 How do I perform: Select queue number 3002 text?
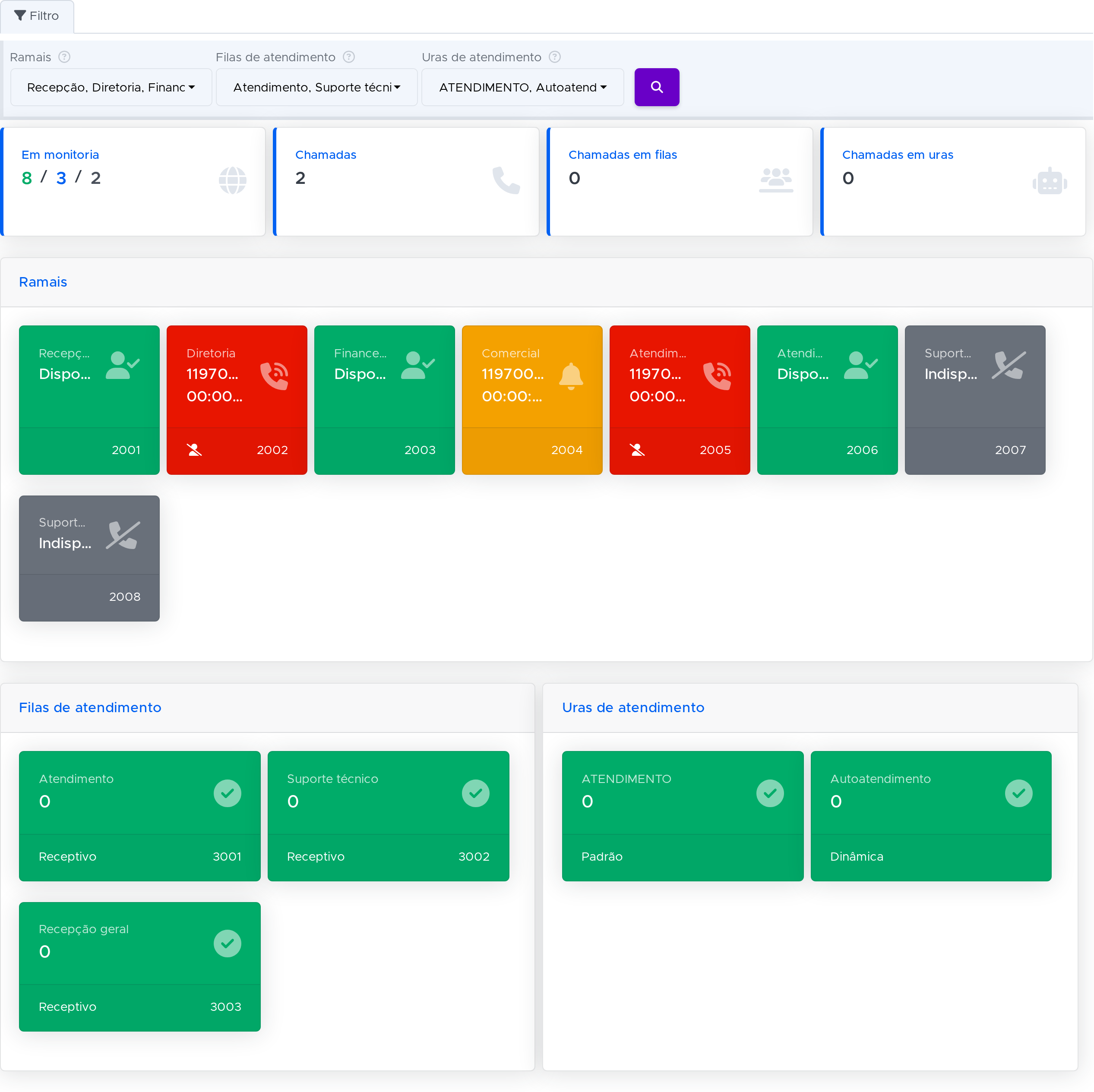pyautogui.click(x=474, y=856)
